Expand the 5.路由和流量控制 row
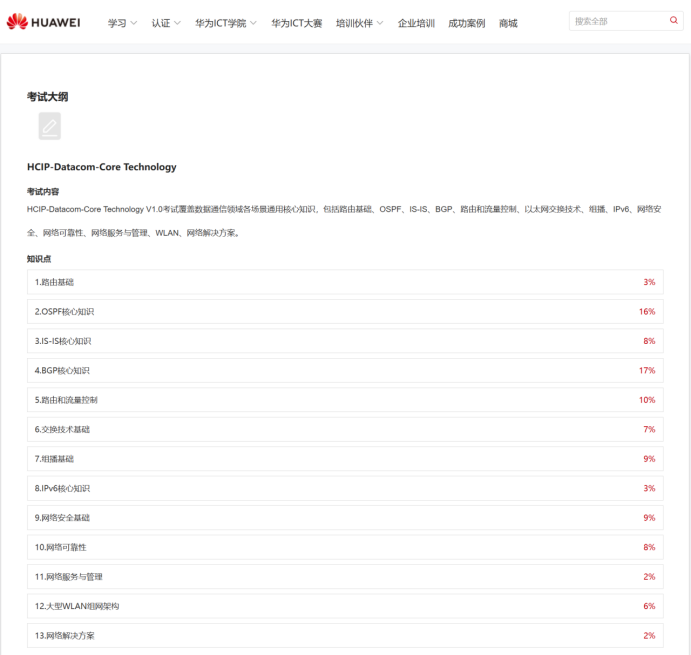 click(x=345, y=400)
